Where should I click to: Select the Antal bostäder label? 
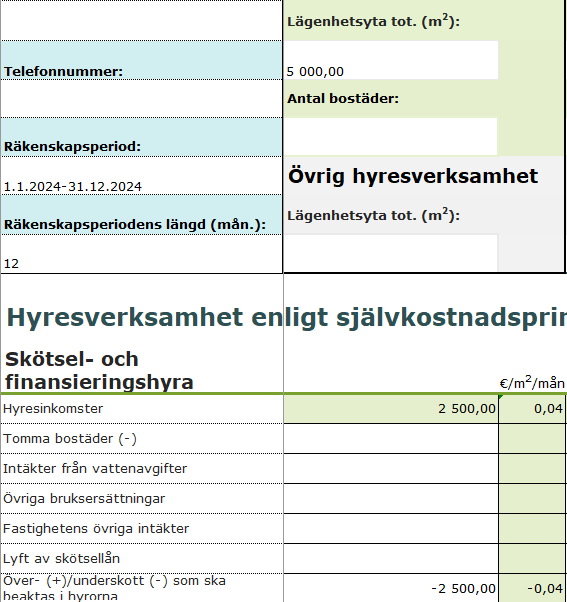[x=343, y=99]
